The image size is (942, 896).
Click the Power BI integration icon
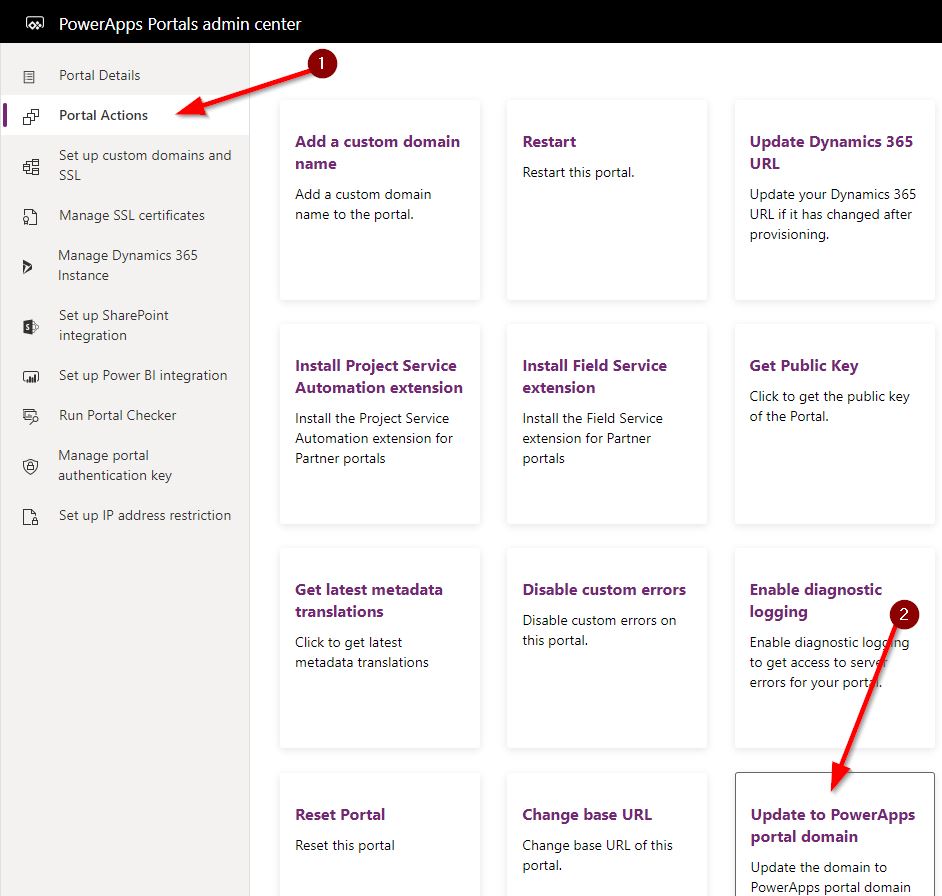tap(31, 377)
